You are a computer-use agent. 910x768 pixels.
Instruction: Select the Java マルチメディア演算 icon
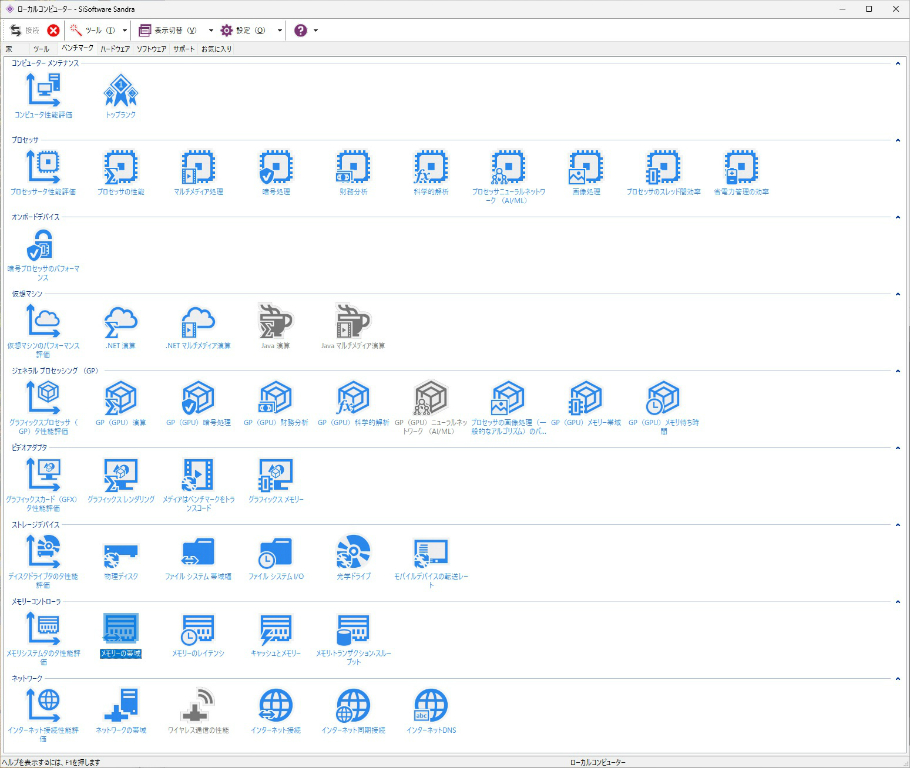(353, 326)
